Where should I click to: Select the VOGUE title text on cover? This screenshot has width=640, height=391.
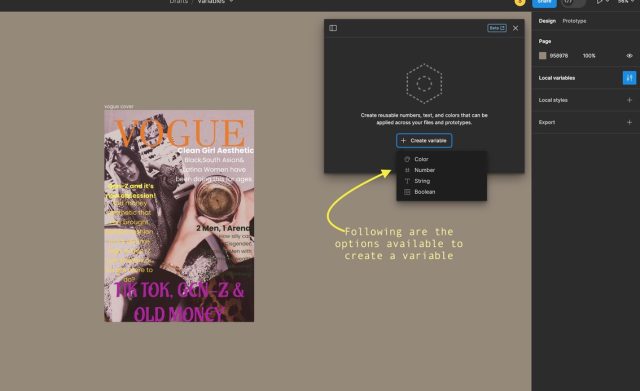tap(180, 133)
